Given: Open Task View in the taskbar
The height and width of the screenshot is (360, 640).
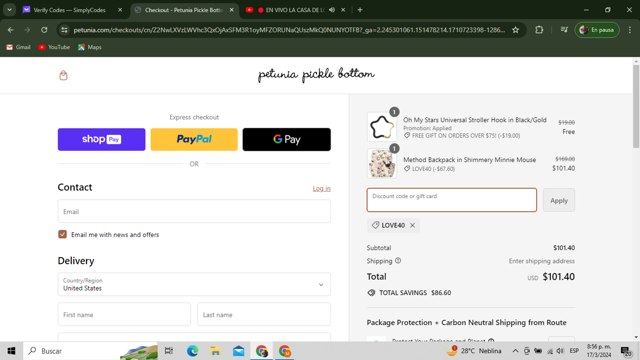Looking at the screenshot, I should point(169,351).
